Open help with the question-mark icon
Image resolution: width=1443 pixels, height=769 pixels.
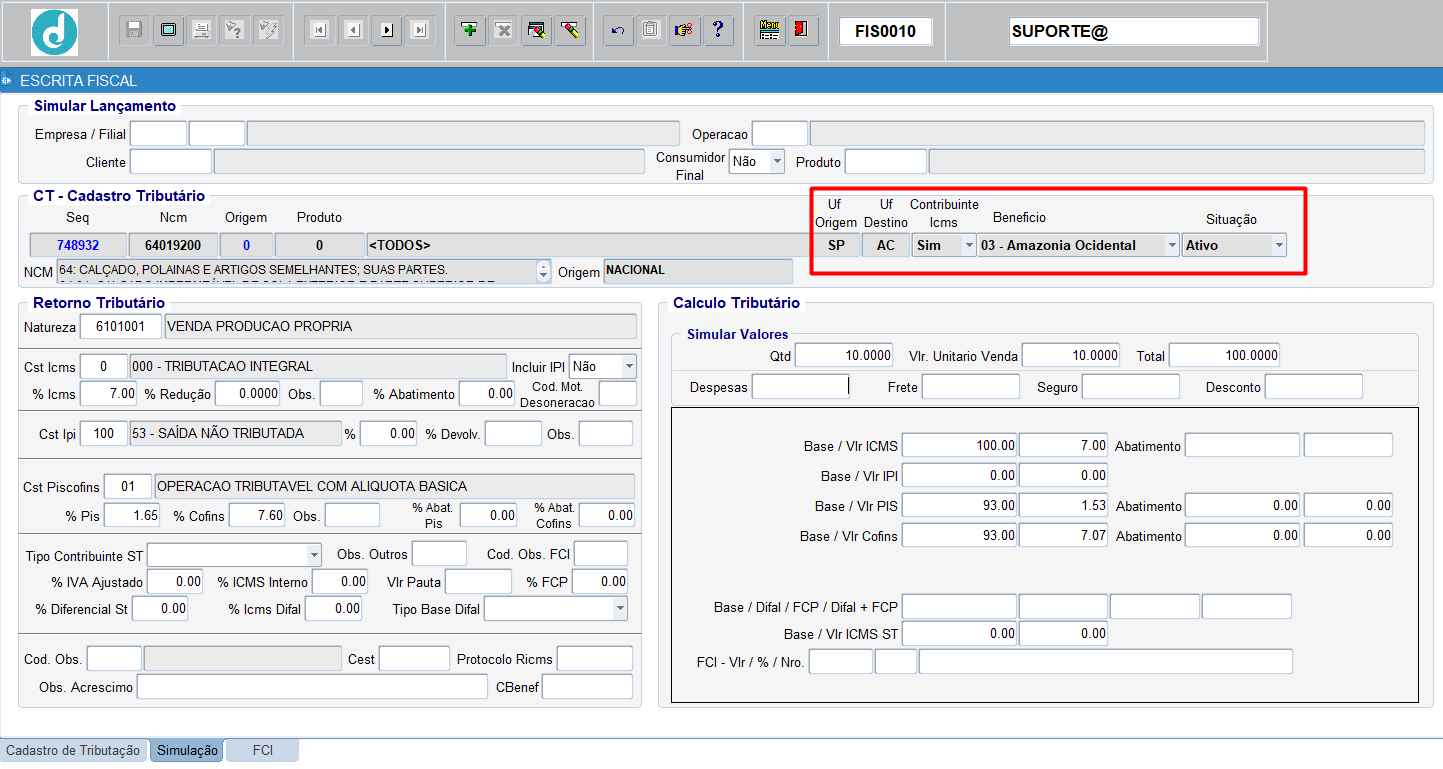click(717, 31)
